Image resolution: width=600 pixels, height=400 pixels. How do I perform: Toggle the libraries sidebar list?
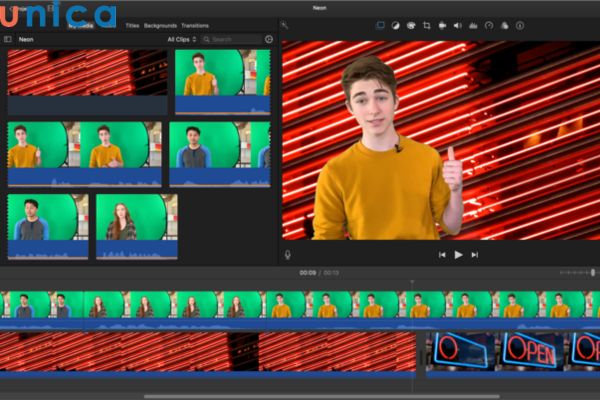[8, 39]
